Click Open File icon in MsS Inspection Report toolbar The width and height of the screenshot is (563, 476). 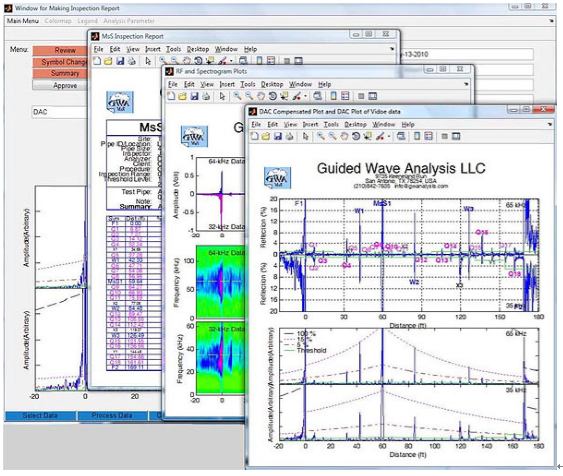108,61
